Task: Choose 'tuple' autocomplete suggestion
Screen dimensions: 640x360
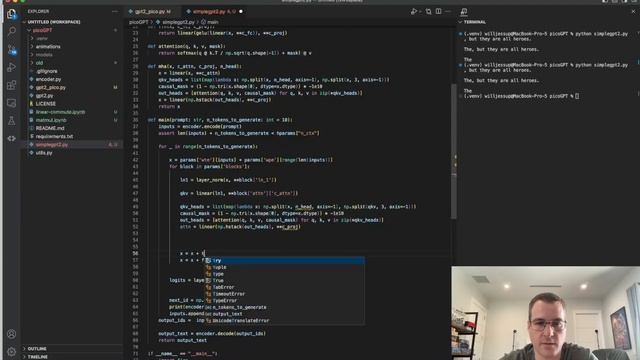Action: click(284, 267)
